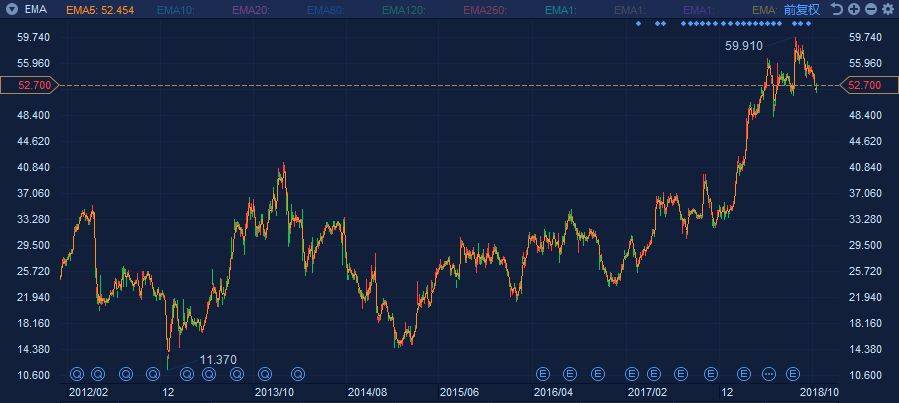Click the first E marker near 2016/04
This screenshot has width=899, height=403.
(x=543, y=374)
